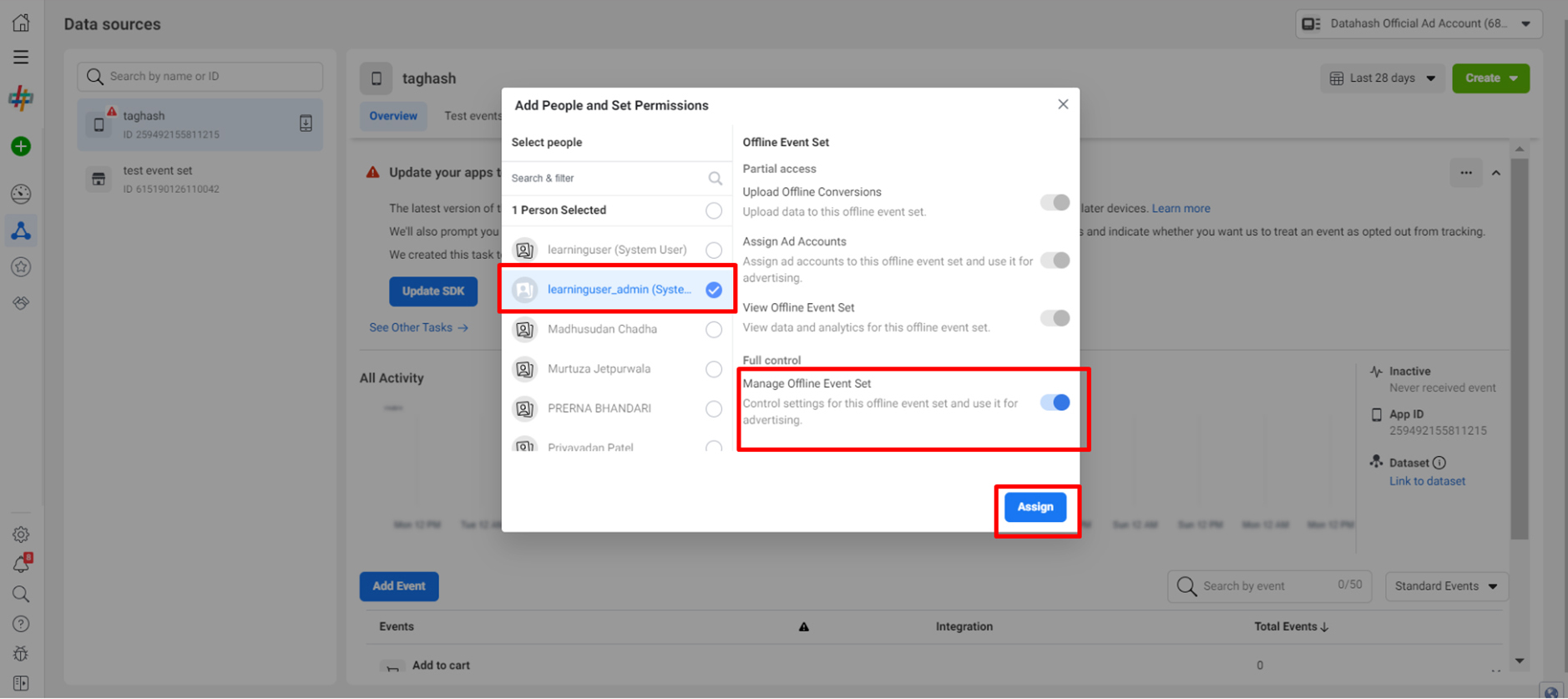
Task: Click the store icon of test event set
Action: click(x=99, y=179)
